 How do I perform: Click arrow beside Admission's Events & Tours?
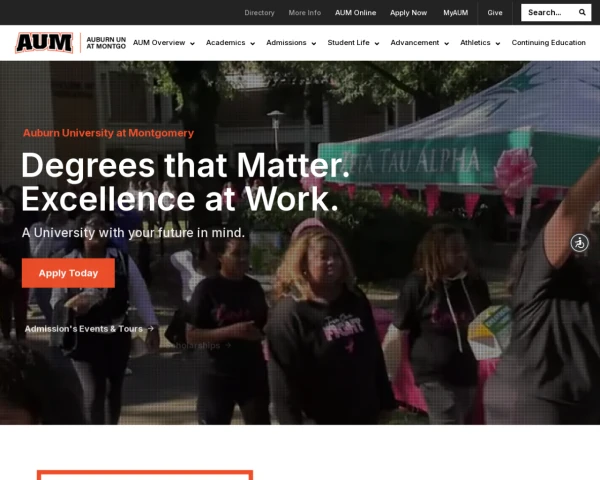(x=151, y=328)
